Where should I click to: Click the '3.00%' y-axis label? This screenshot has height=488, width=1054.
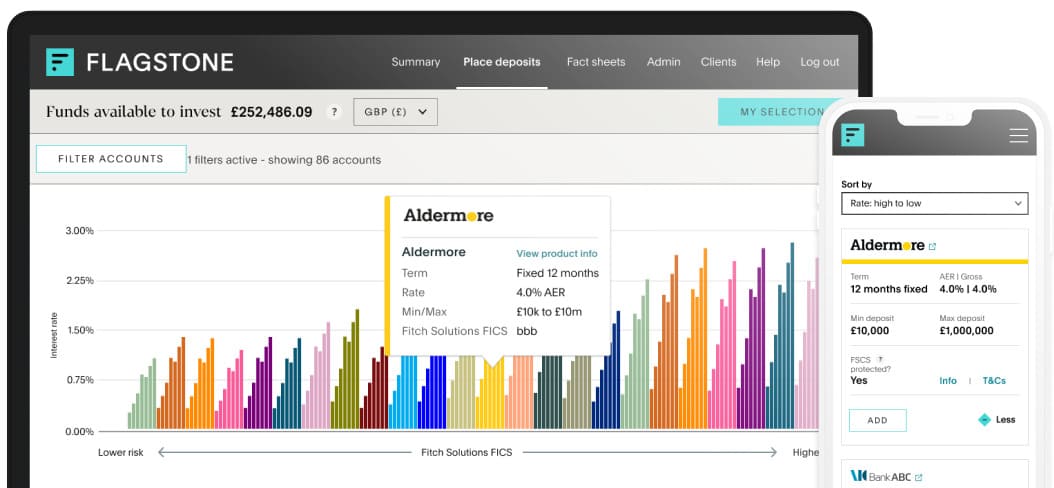(x=79, y=231)
